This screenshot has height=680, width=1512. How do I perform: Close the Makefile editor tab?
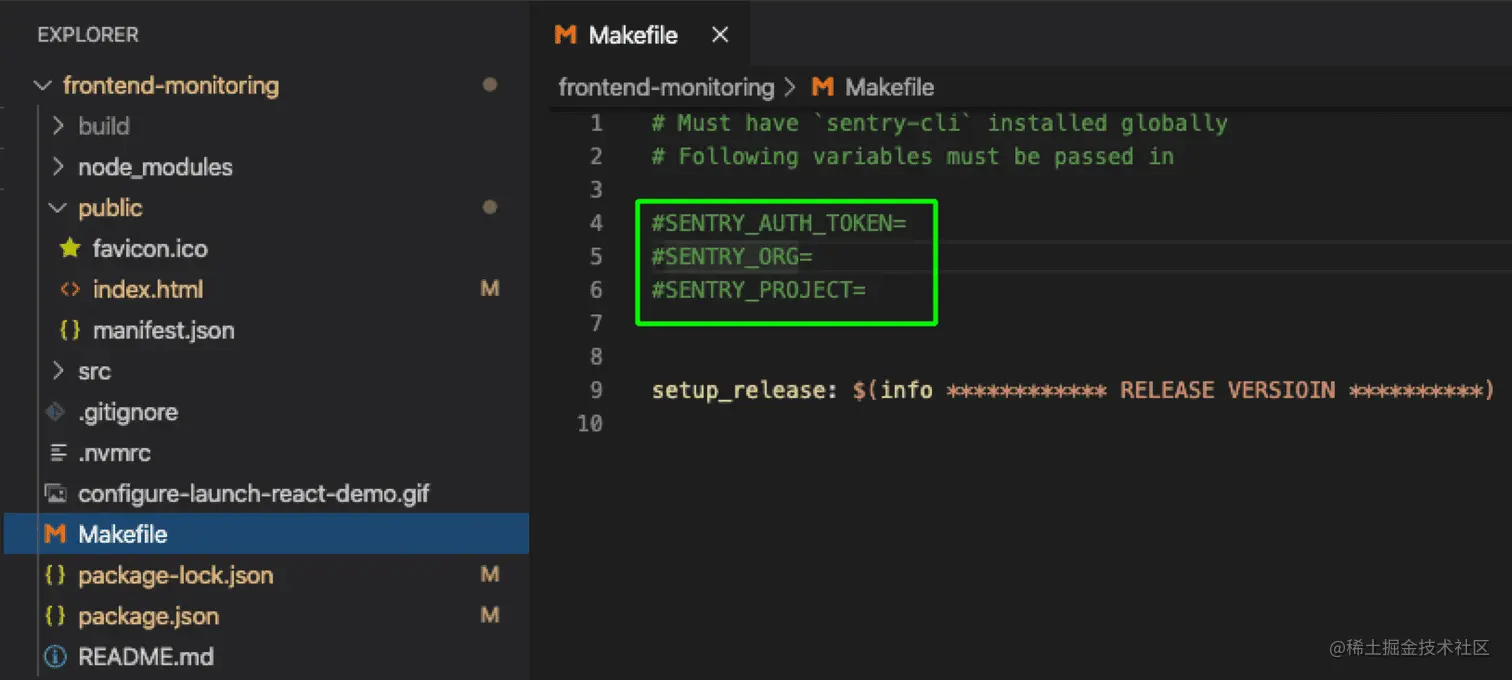tap(719, 35)
